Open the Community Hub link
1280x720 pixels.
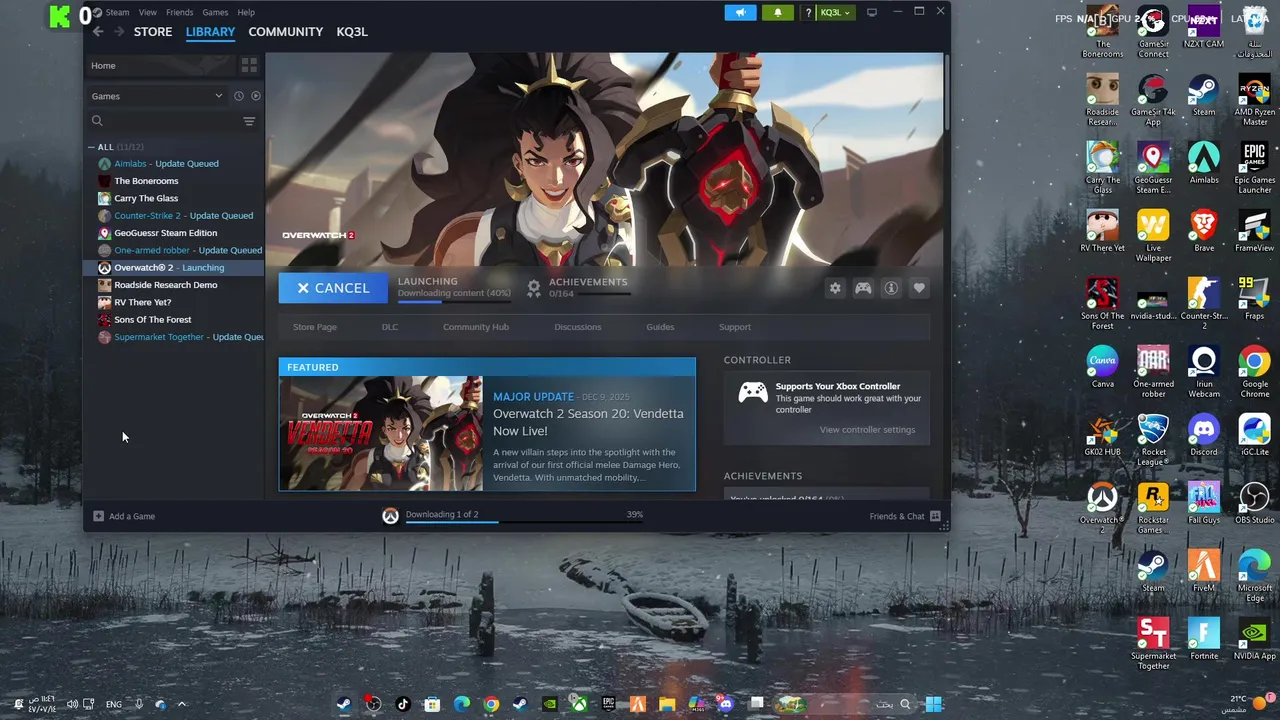coord(476,327)
